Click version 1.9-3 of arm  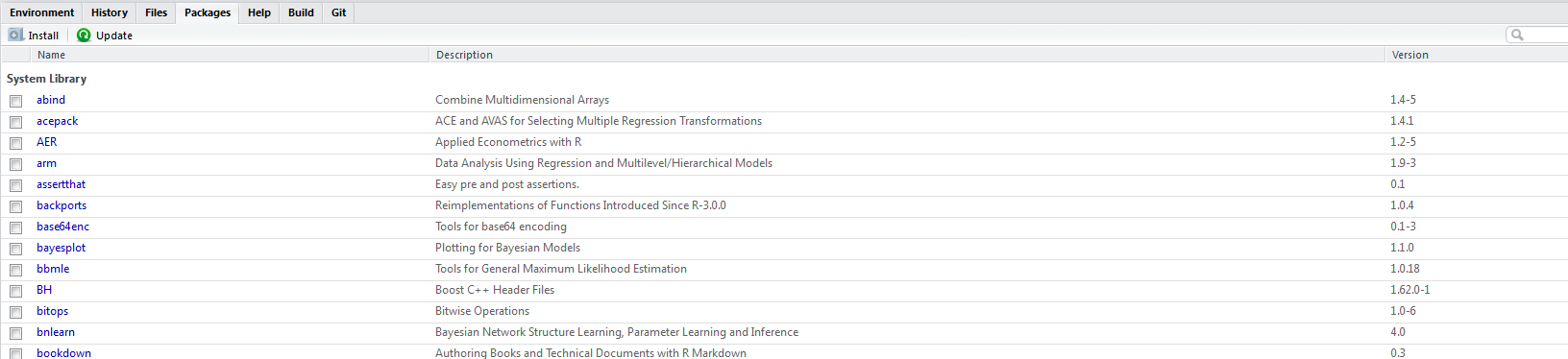point(1403,163)
